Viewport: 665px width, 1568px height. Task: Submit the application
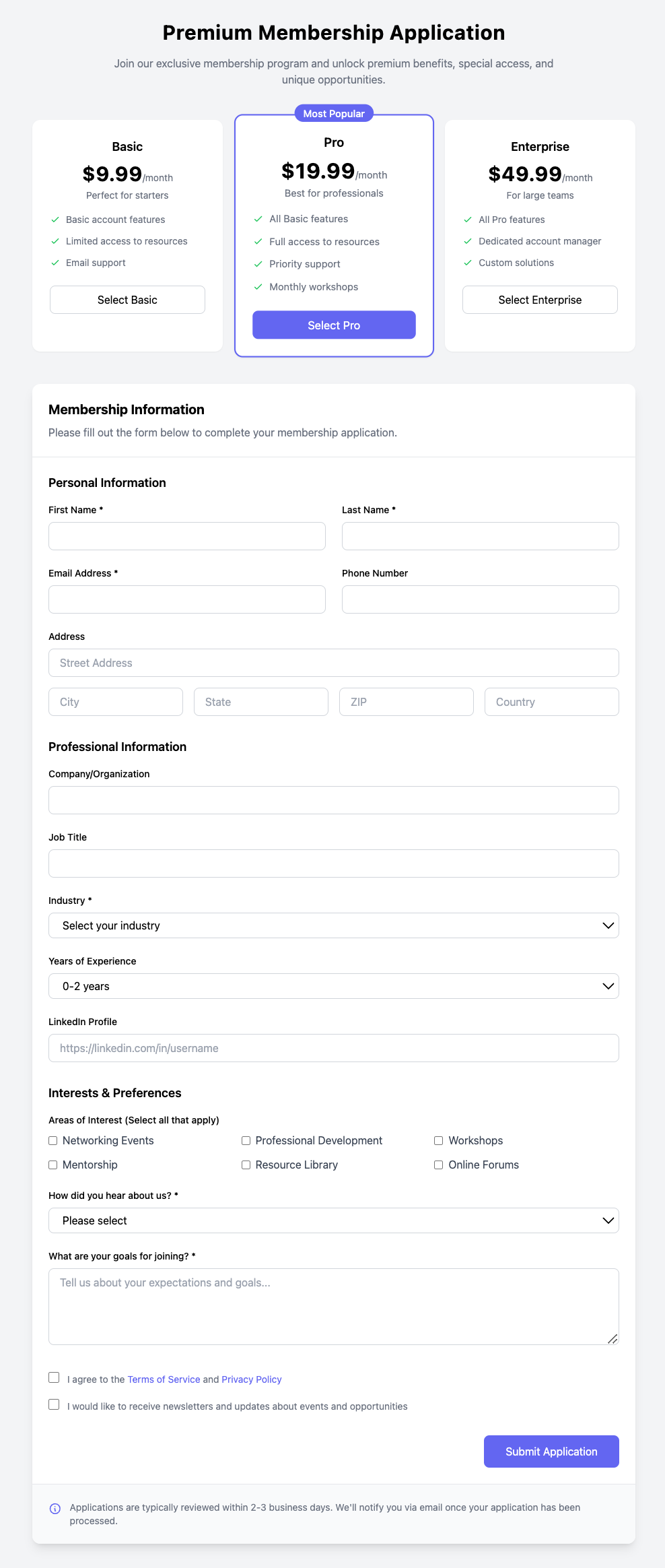(x=551, y=1451)
